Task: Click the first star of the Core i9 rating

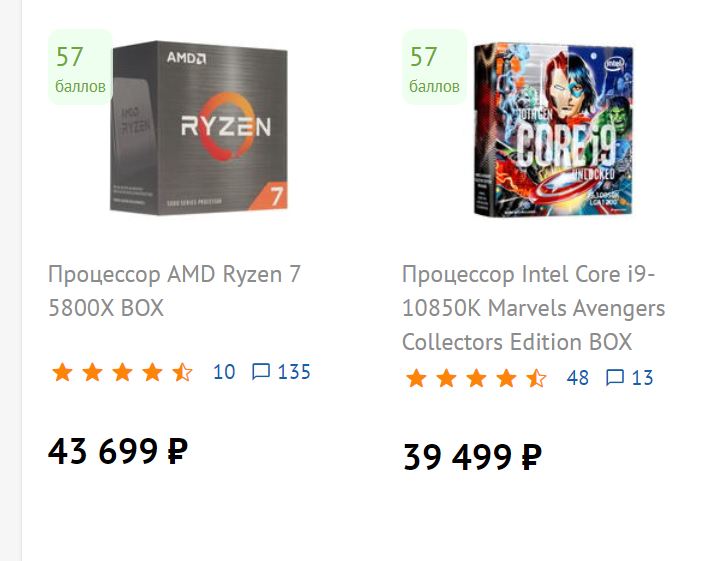Action: [x=416, y=379]
